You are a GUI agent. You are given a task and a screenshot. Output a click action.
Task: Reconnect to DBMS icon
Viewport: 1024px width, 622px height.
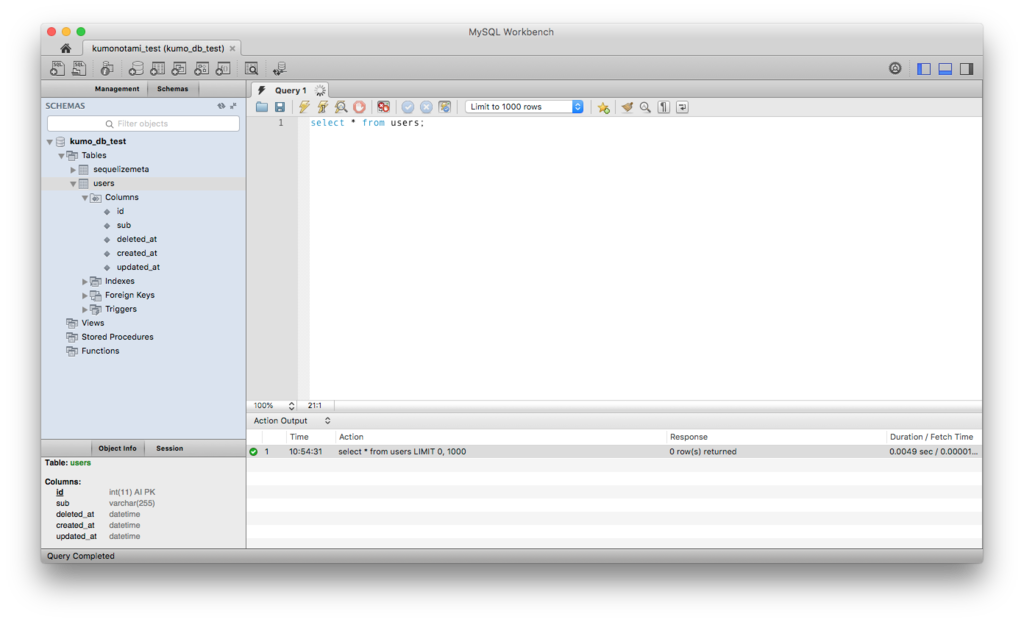tap(280, 68)
